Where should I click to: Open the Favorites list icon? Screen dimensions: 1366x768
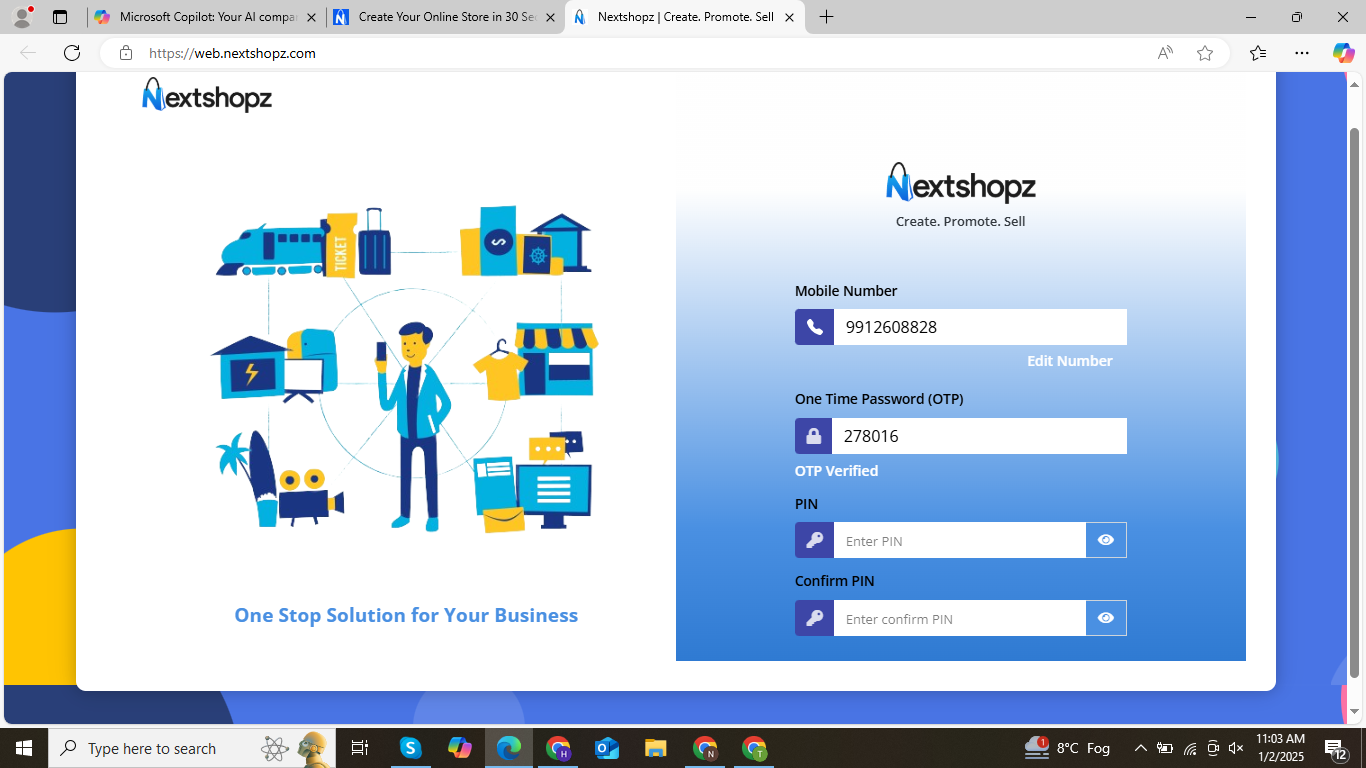point(1258,53)
